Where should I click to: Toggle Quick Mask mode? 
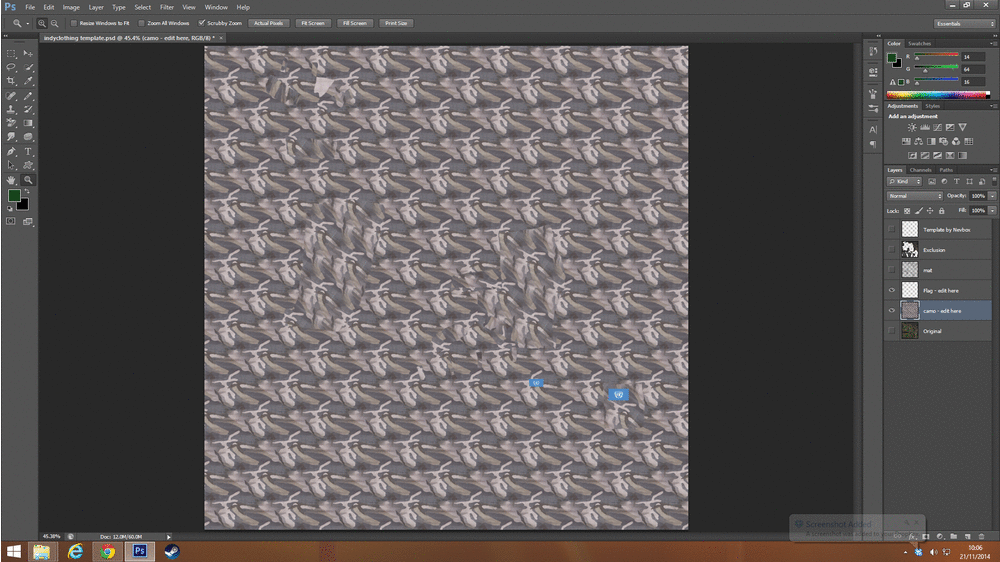[x=11, y=221]
